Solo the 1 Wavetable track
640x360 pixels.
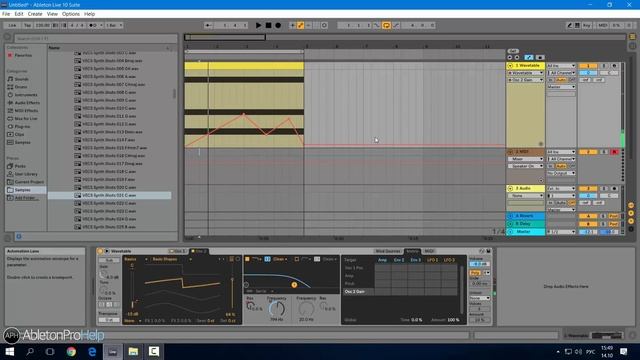604,66
